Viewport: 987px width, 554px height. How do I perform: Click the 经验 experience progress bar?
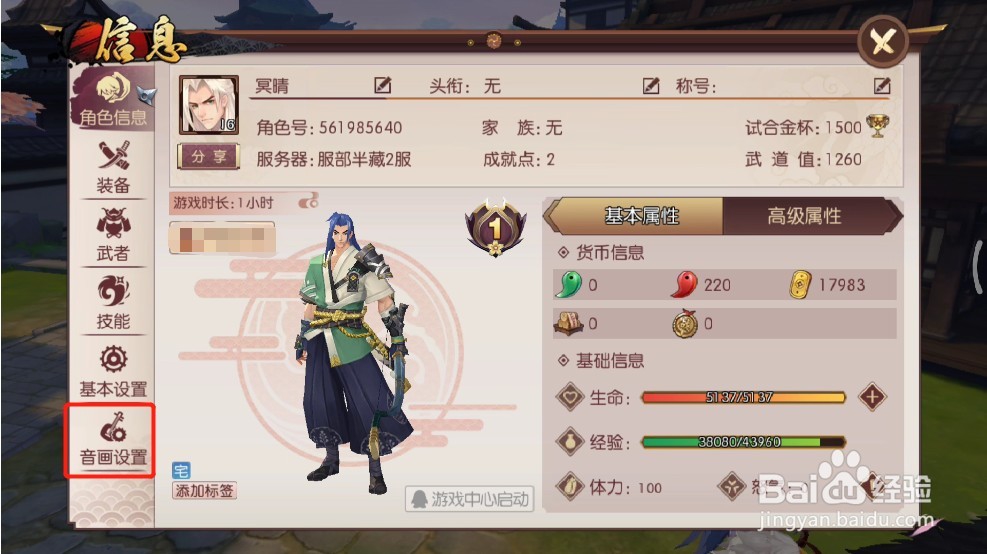(743, 442)
